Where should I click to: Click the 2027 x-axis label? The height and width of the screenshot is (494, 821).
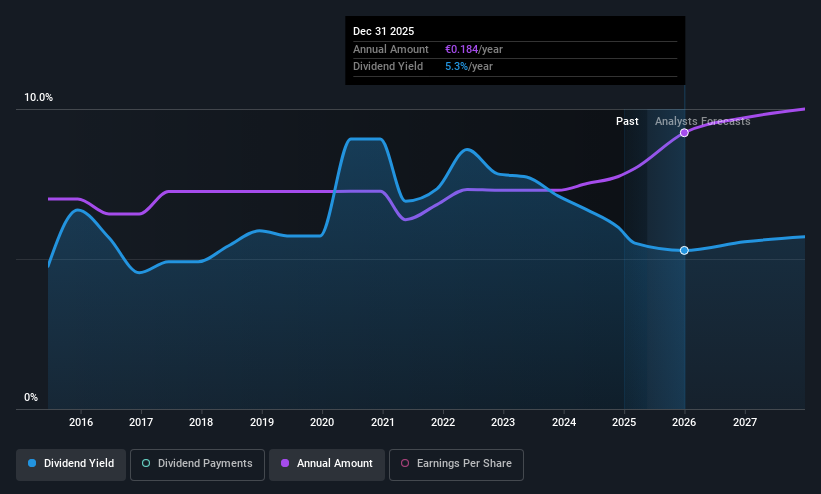[745, 422]
